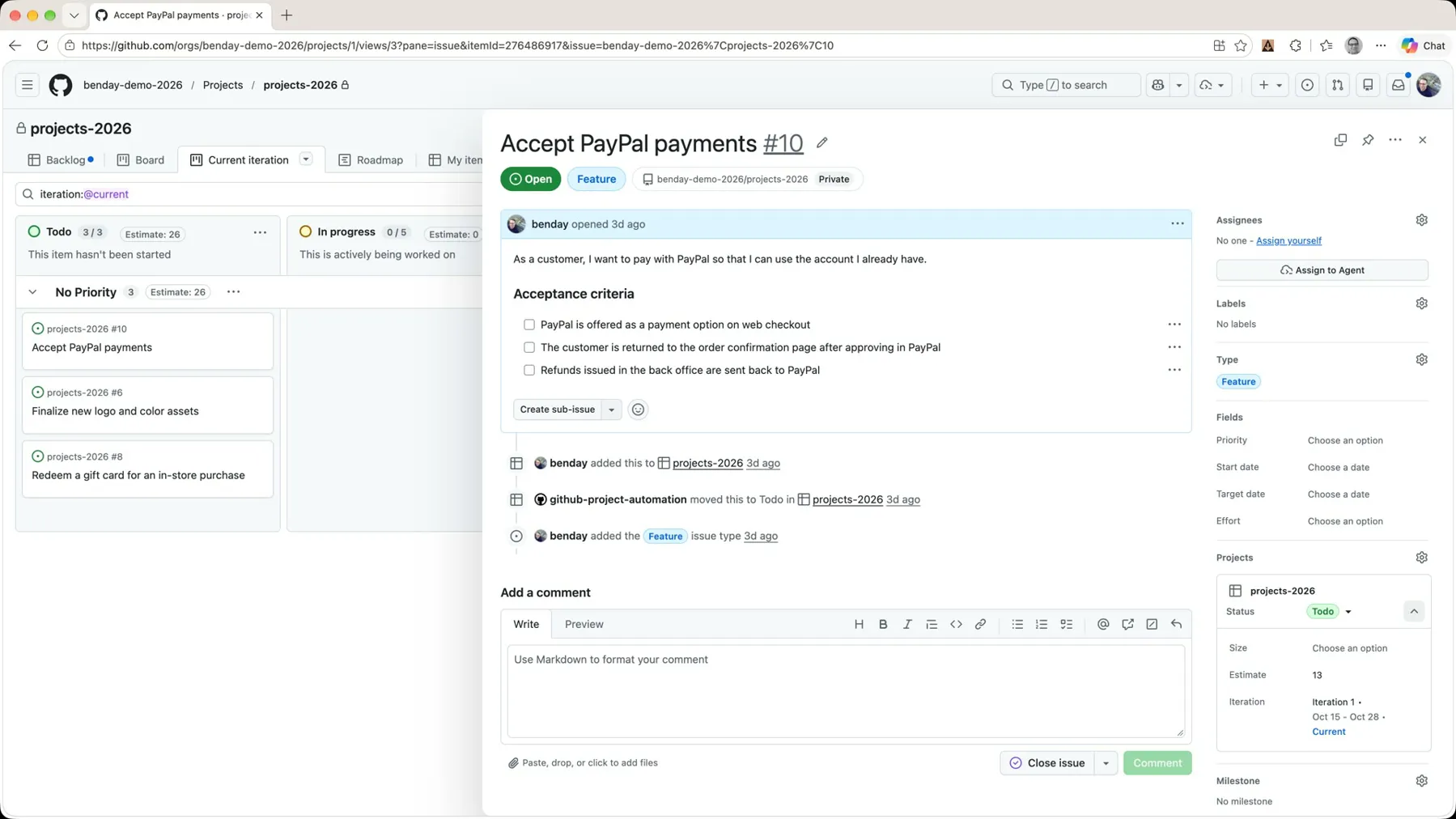This screenshot has height=819, width=1456.
Task: Open Close issue options dropdown
Action: tap(1106, 763)
